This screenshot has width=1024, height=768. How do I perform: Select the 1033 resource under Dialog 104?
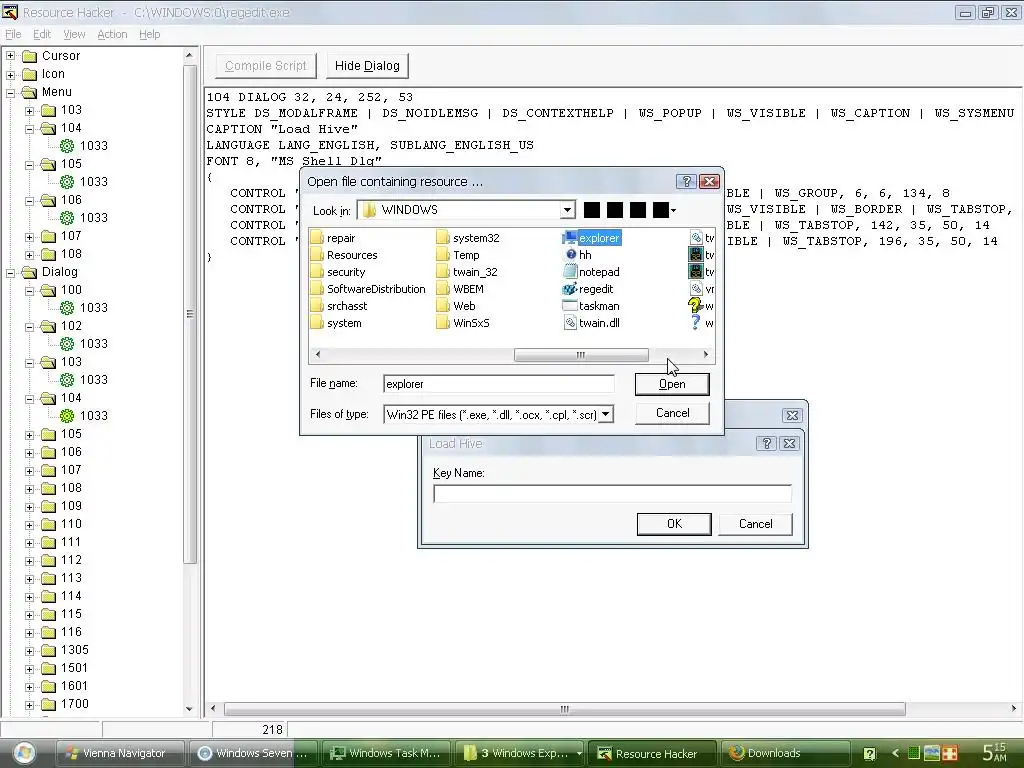[84, 415]
